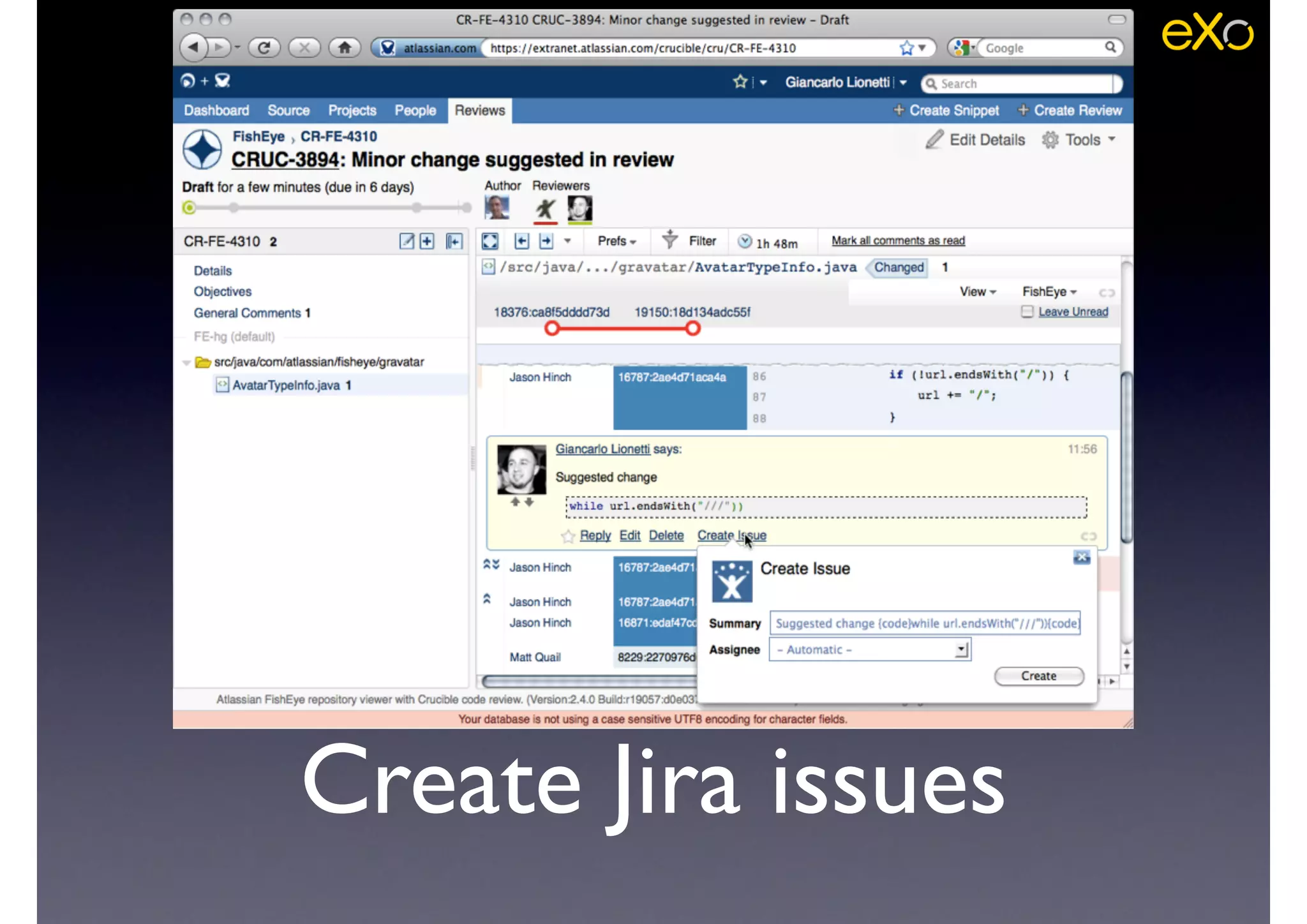The width and height of the screenshot is (1307, 924).
Task: Stop loading with the X browser button
Action: (304, 48)
